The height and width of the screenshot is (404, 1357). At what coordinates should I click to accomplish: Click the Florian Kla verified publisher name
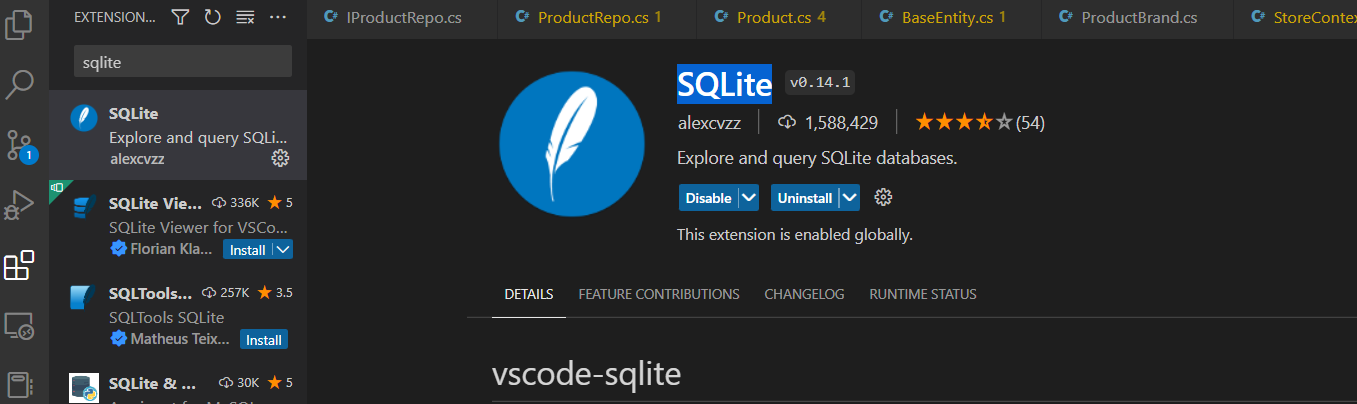pos(172,249)
